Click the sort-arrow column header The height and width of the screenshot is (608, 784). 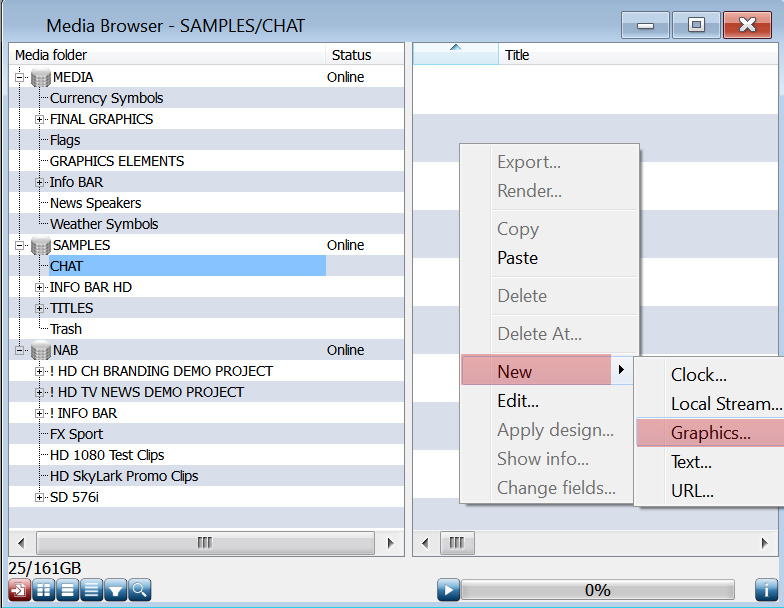pos(456,54)
